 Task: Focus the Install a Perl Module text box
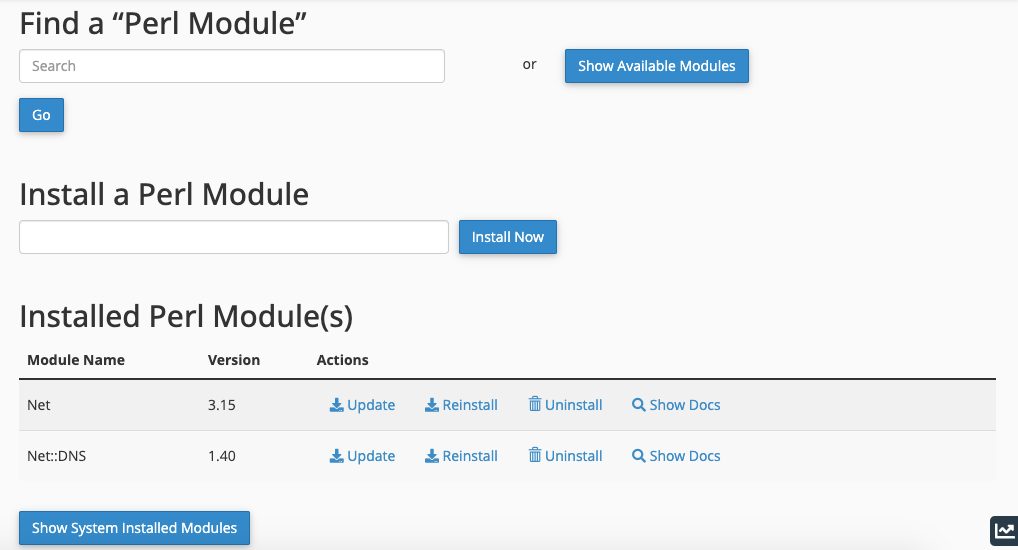pyautogui.click(x=234, y=237)
